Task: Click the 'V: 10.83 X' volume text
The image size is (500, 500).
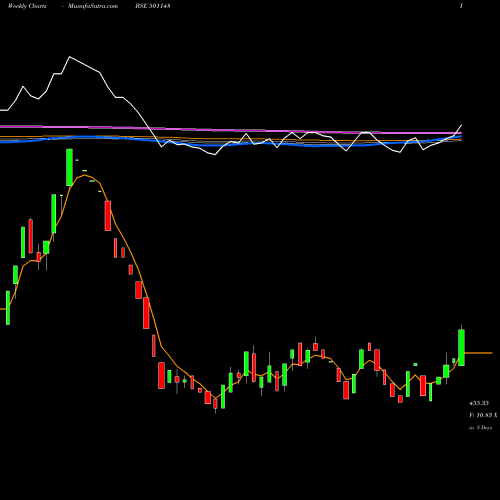Action: click(x=483, y=415)
